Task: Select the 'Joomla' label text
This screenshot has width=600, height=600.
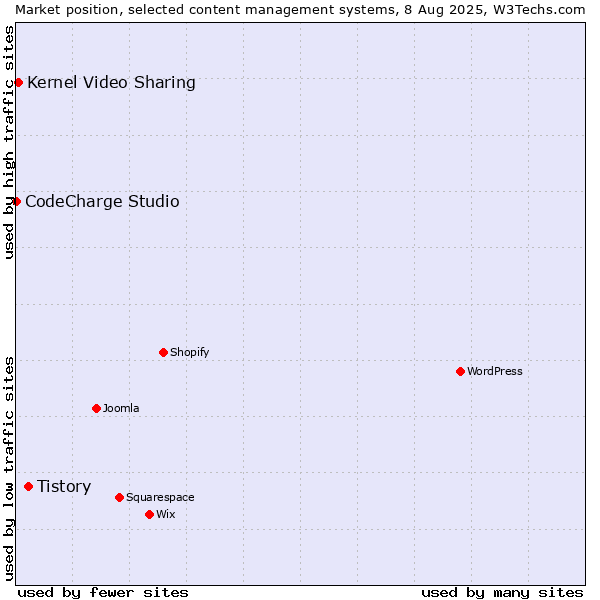Action: (x=121, y=409)
